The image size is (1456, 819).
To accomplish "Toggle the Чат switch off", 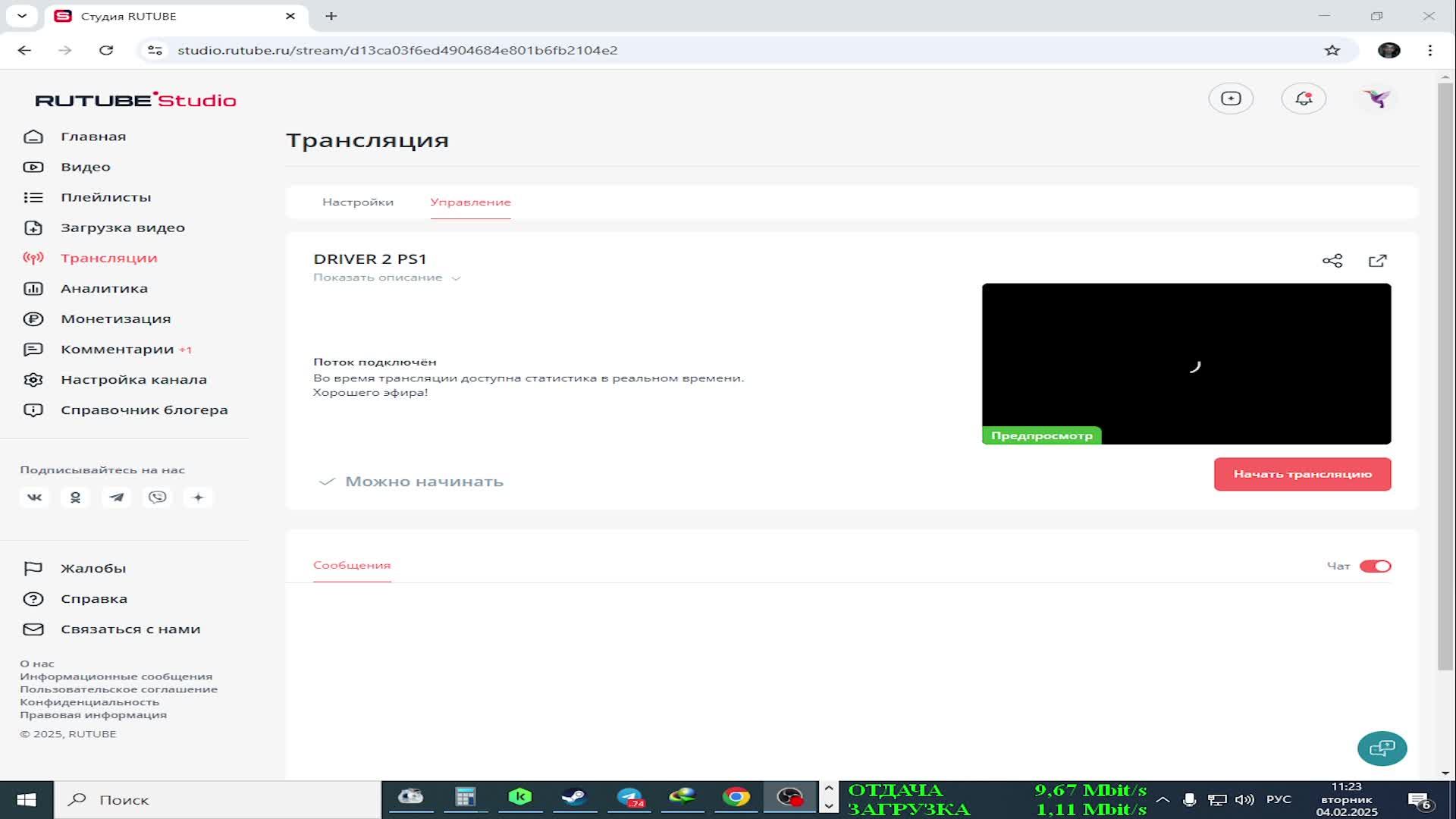I will tap(1375, 566).
